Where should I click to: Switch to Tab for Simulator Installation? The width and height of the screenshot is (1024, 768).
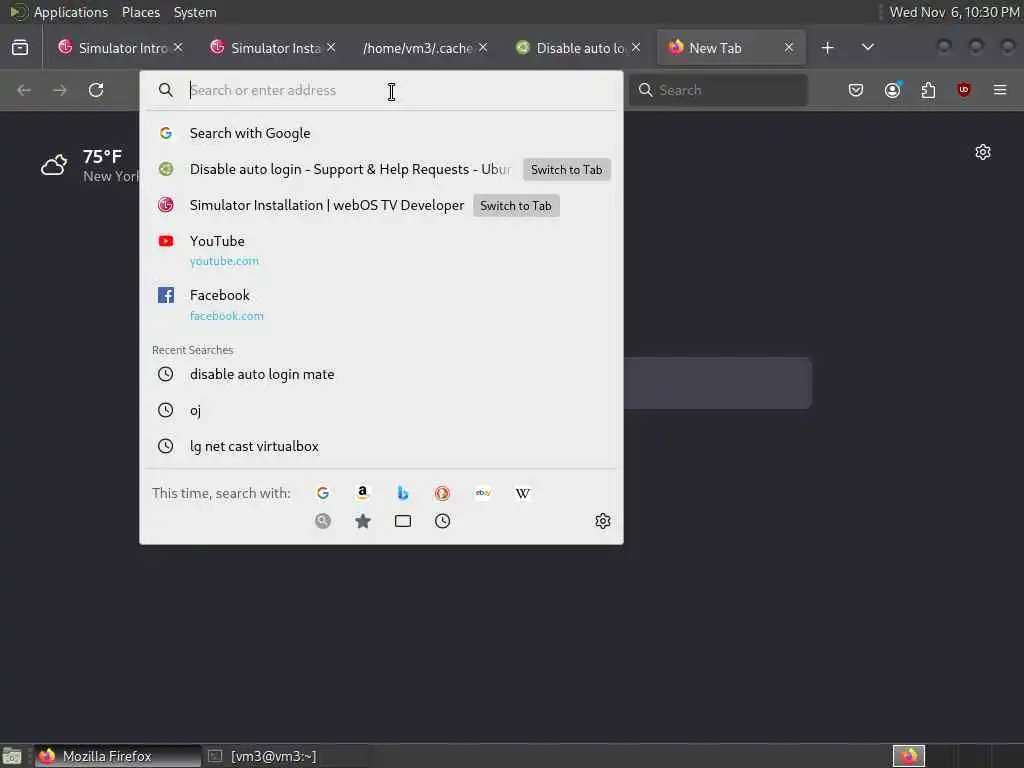click(516, 206)
